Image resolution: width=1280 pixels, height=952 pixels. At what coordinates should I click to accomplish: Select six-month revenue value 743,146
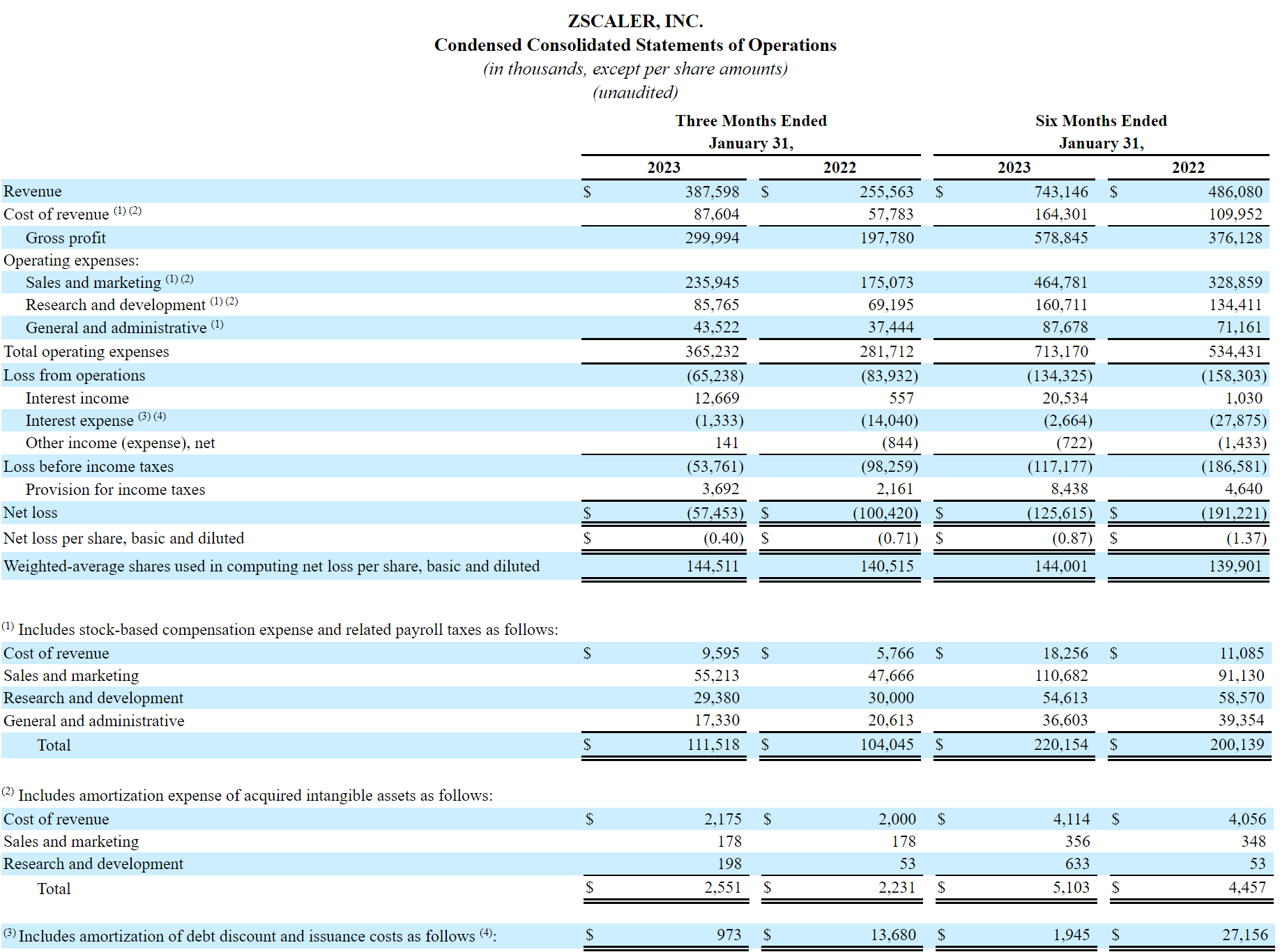1060,192
